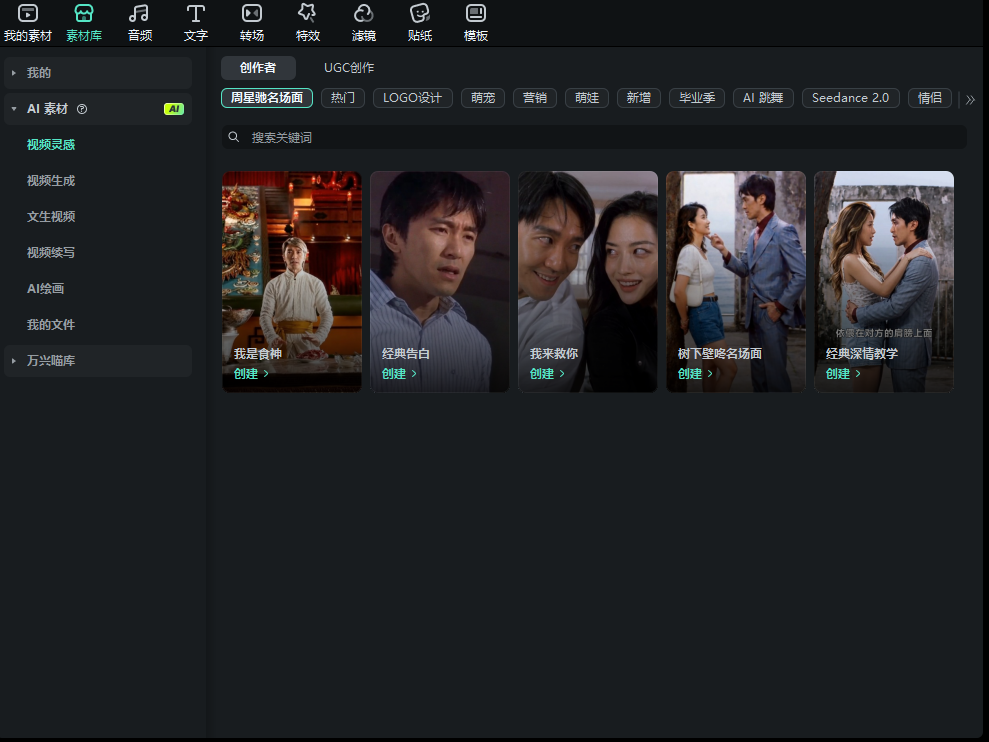
Task: Open the 经典告白 template thumbnail
Action: [440, 281]
